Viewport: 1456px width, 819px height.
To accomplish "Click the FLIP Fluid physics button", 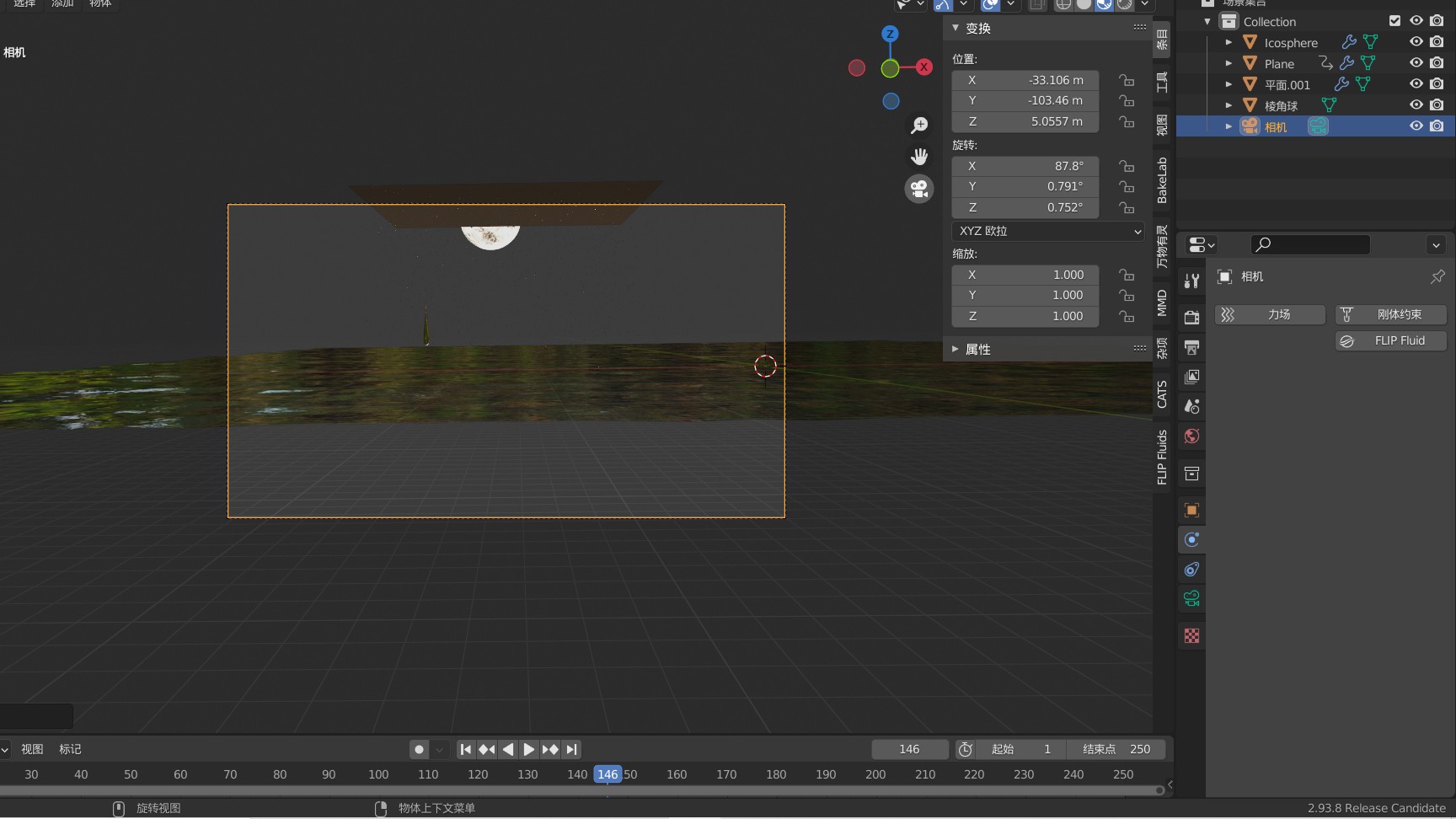I will 1390,340.
